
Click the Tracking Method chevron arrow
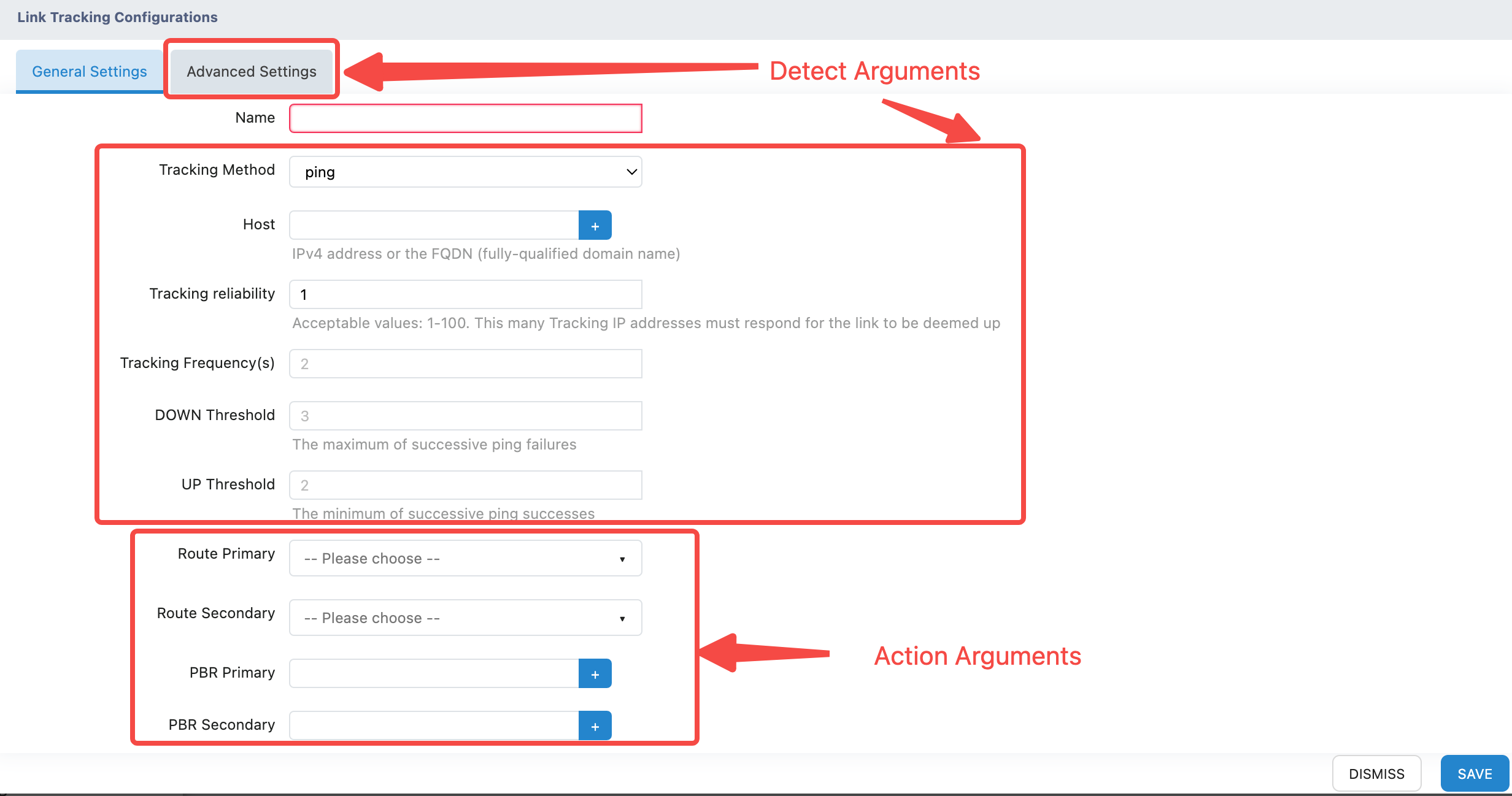(631, 172)
